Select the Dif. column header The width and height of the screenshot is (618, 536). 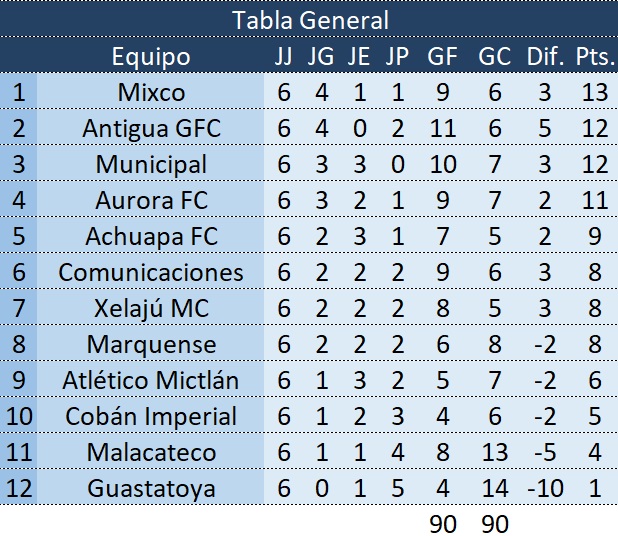click(x=546, y=56)
